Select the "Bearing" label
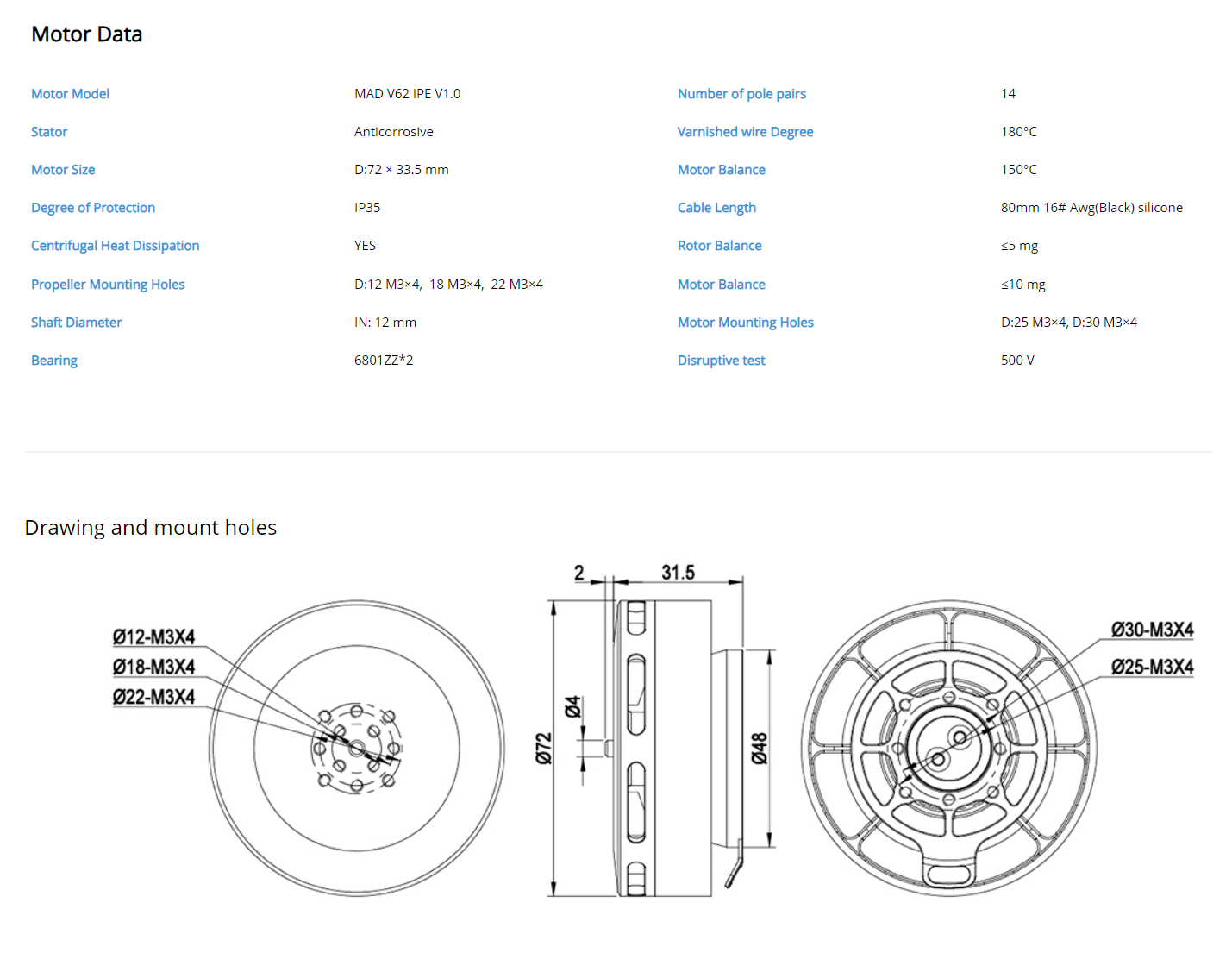The height and width of the screenshot is (953, 1232). point(54,361)
